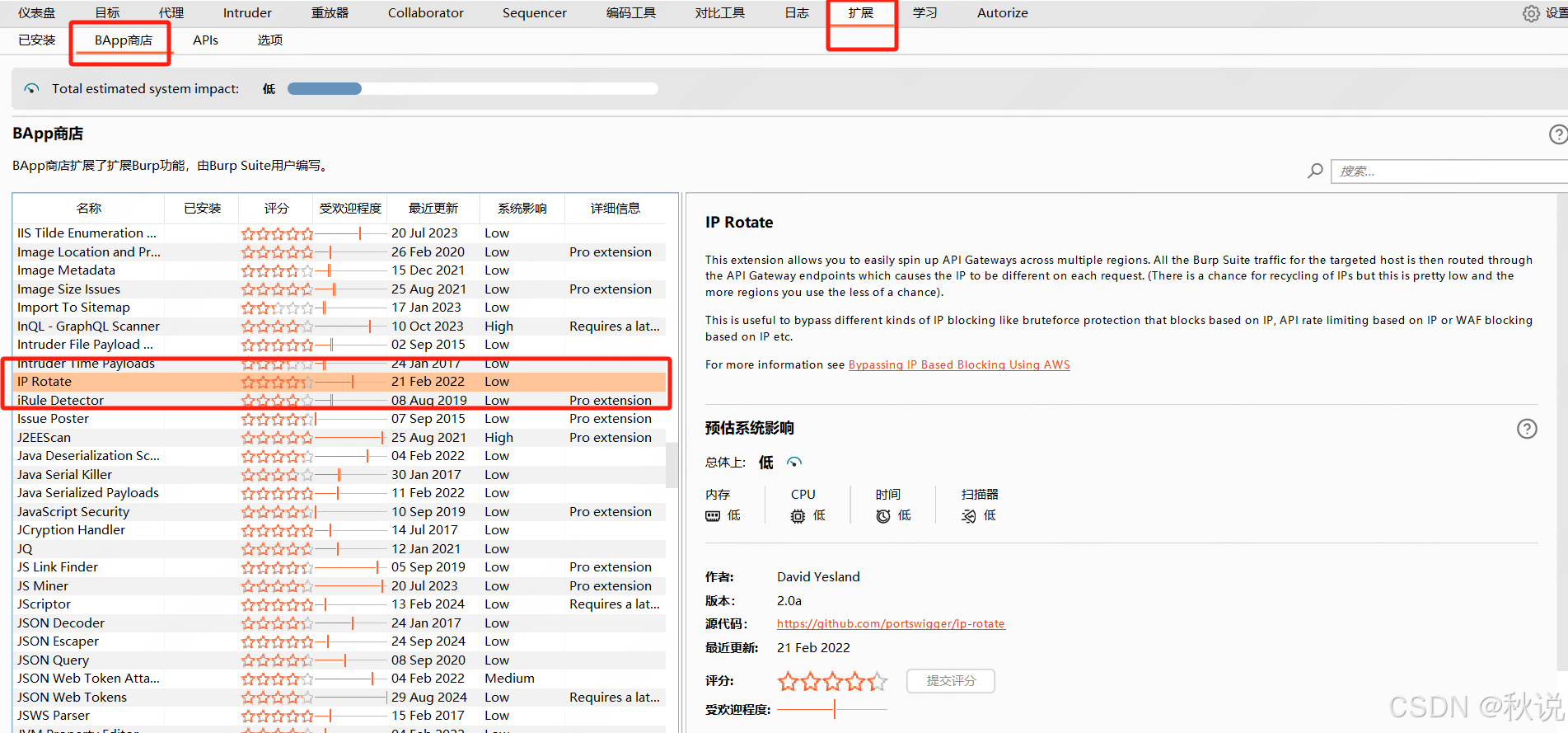1568x733 pixels.
Task: Switch to the 已安装 sub-tab
Action: 37,40
